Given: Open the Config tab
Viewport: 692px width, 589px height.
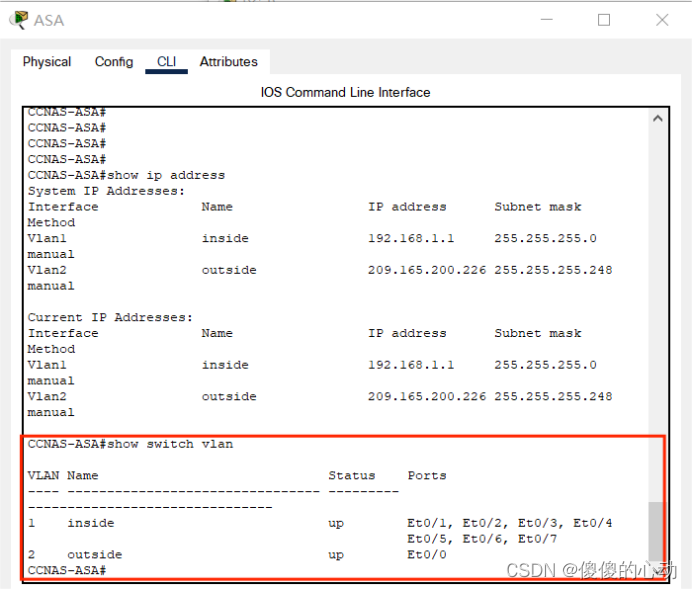Looking at the screenshot, I should click(114, 62).
